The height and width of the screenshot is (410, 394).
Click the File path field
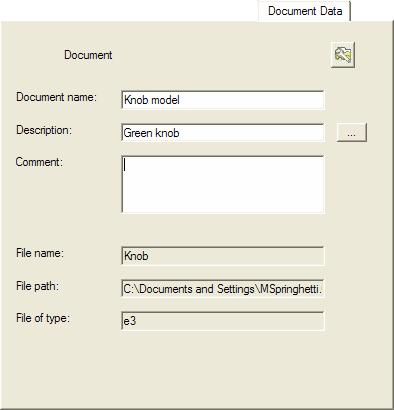[x=223, y=289]
